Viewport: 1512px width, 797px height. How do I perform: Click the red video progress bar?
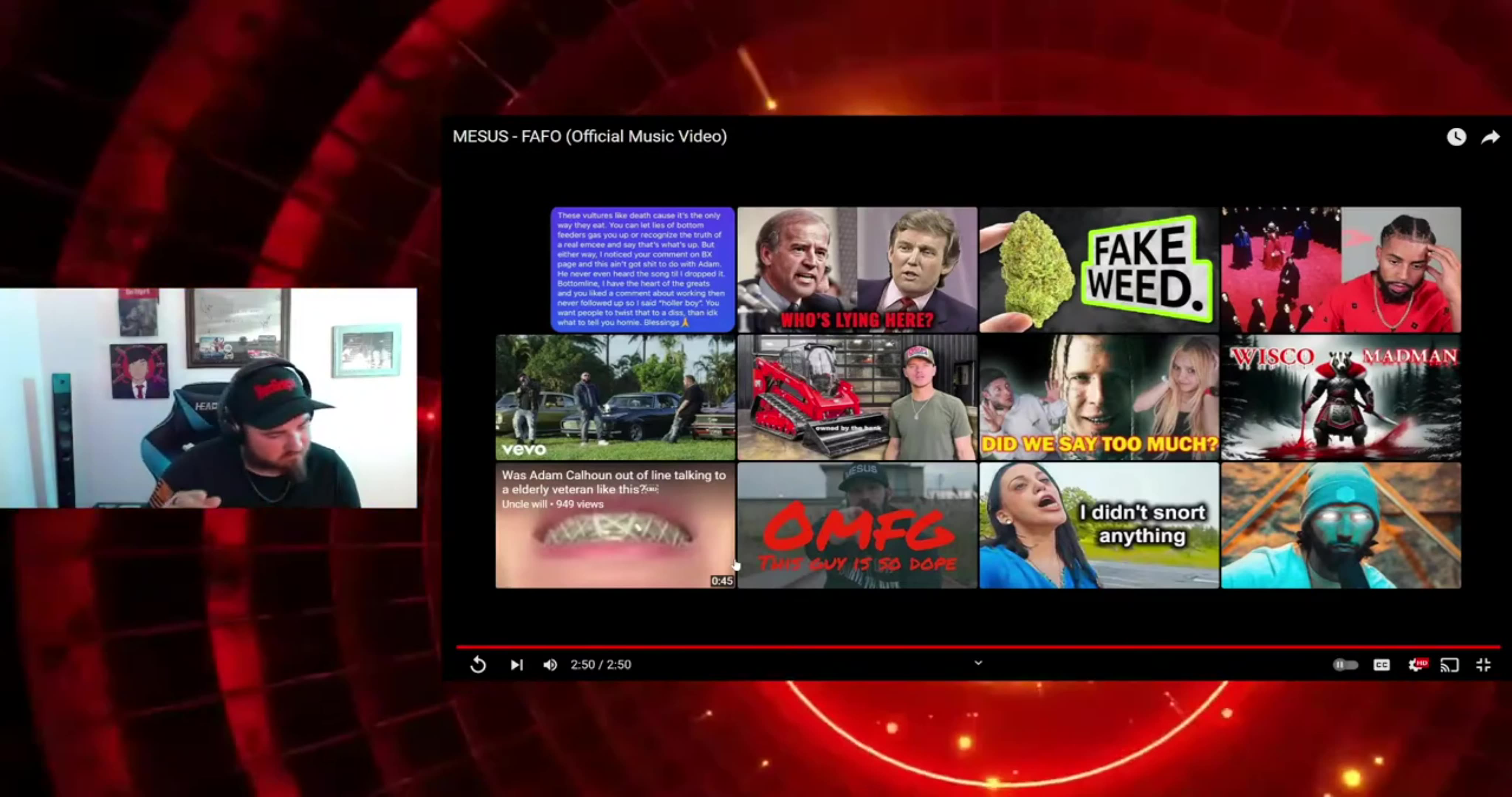979,647
